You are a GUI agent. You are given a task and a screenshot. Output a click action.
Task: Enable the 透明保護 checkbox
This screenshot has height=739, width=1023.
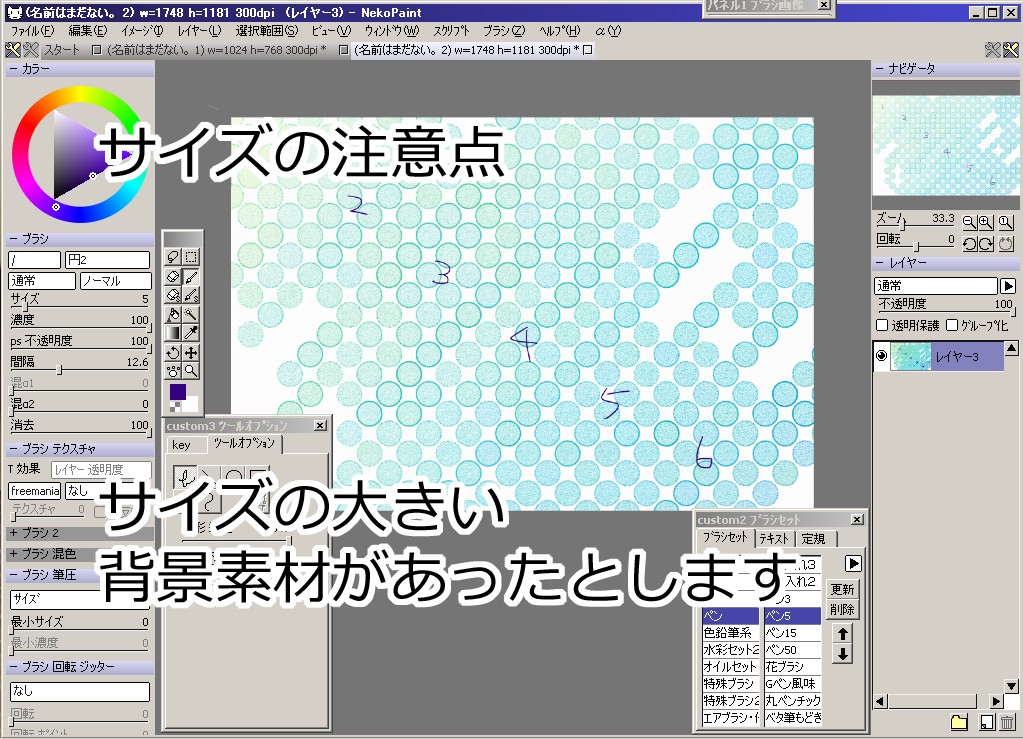(882, 325)
